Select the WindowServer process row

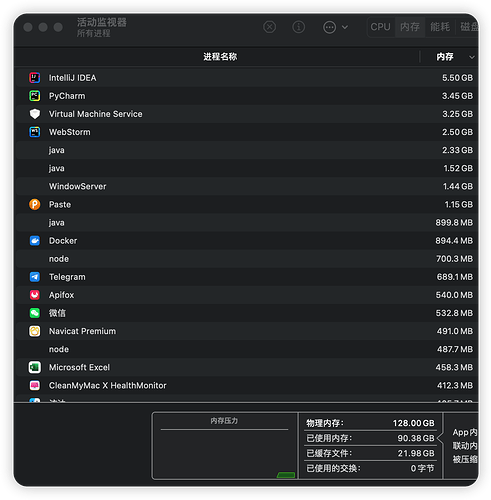point(246,186)
